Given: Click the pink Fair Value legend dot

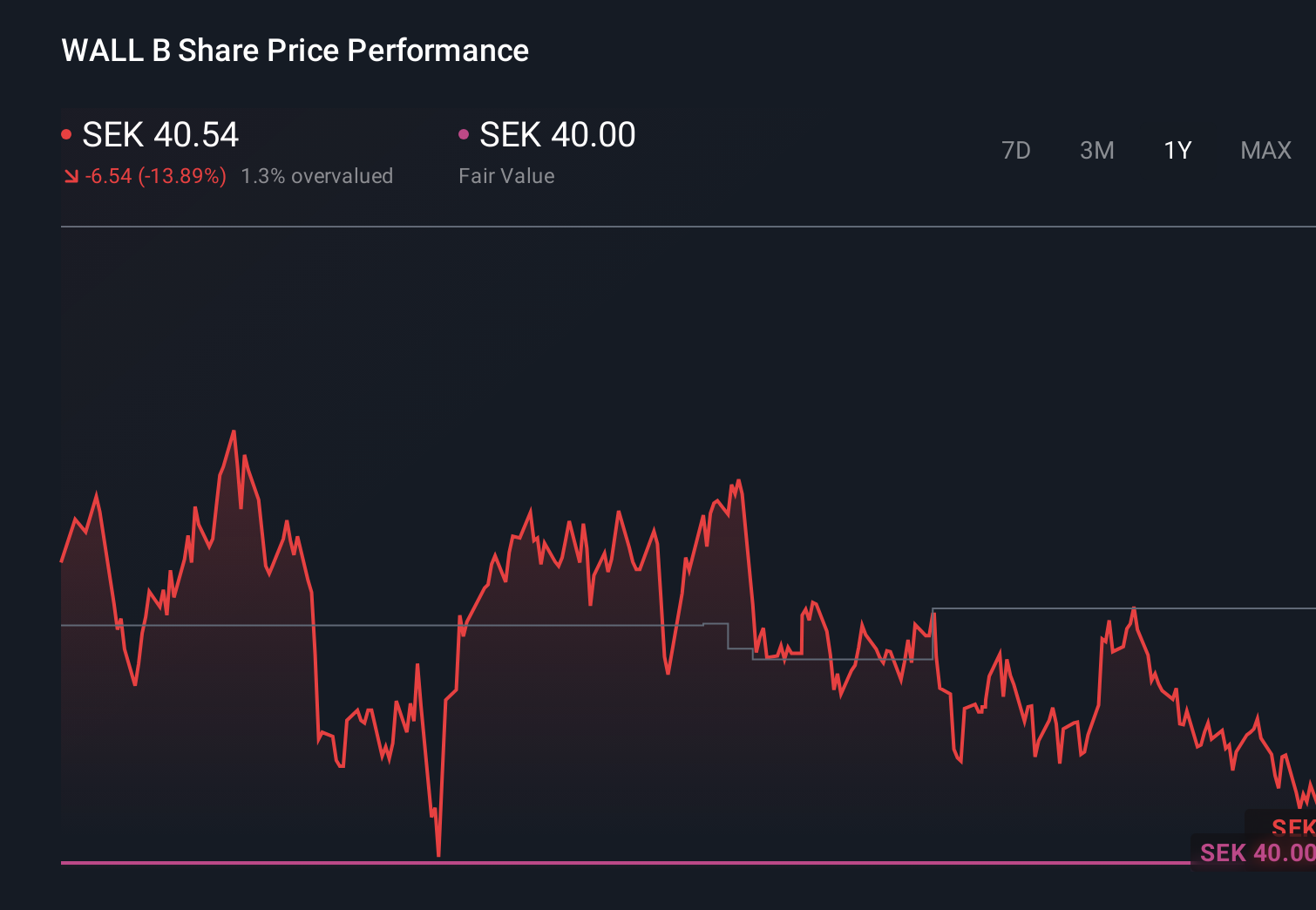Looking at the screenshot, I should [x=465, y=133].
